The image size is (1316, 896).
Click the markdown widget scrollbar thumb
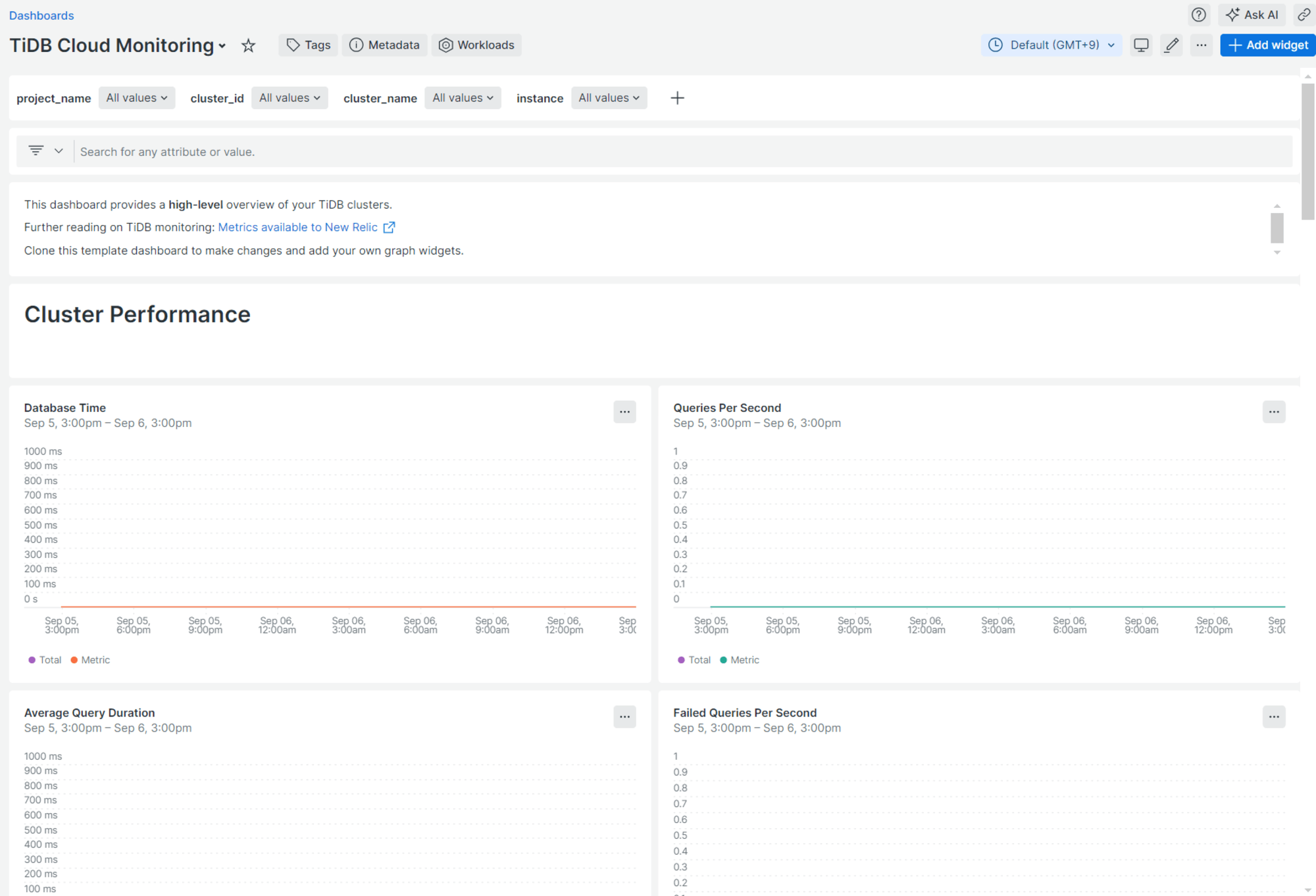click(1277, 228)
